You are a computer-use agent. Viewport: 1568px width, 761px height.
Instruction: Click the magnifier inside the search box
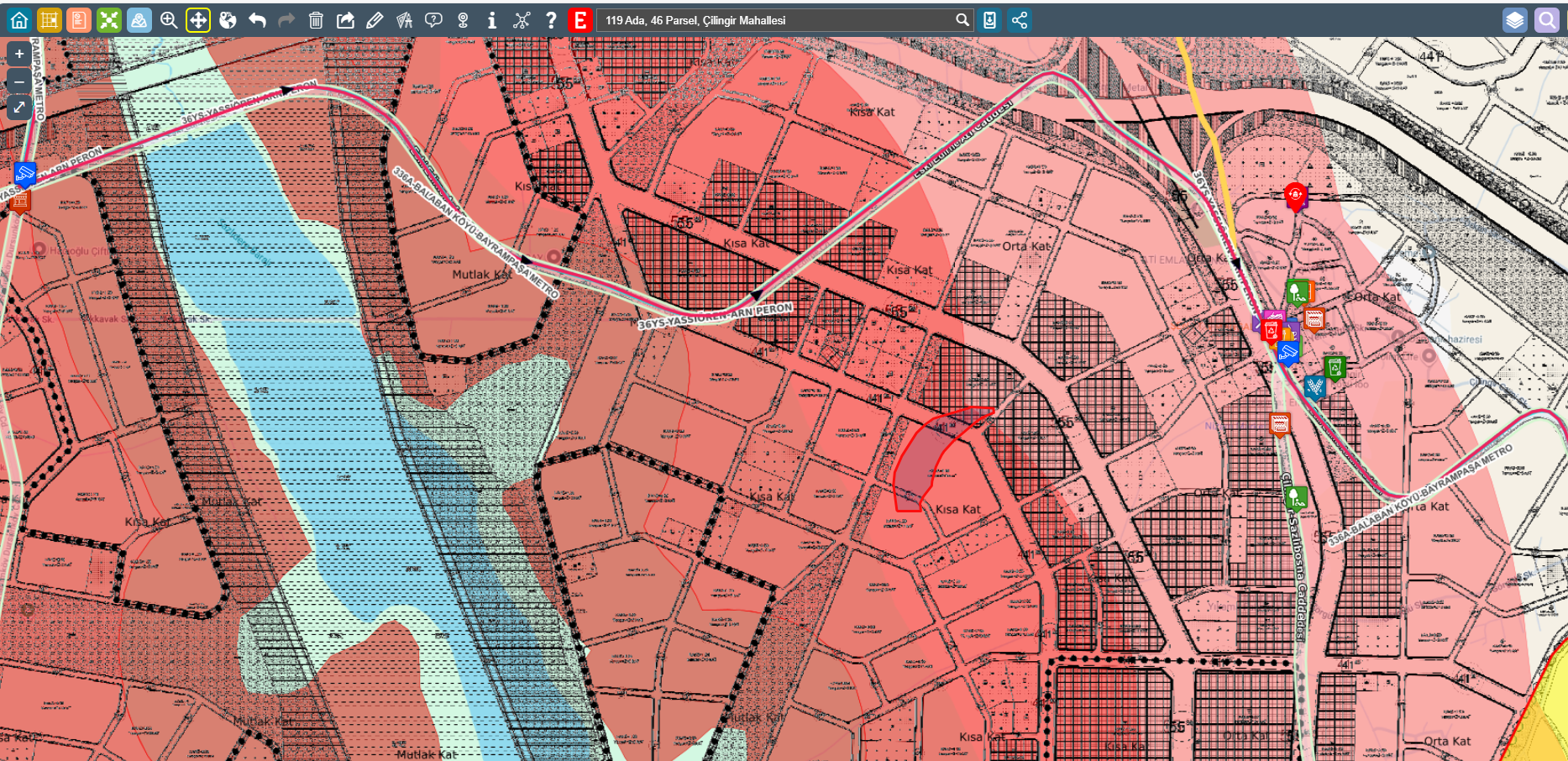tap(962, 20)
